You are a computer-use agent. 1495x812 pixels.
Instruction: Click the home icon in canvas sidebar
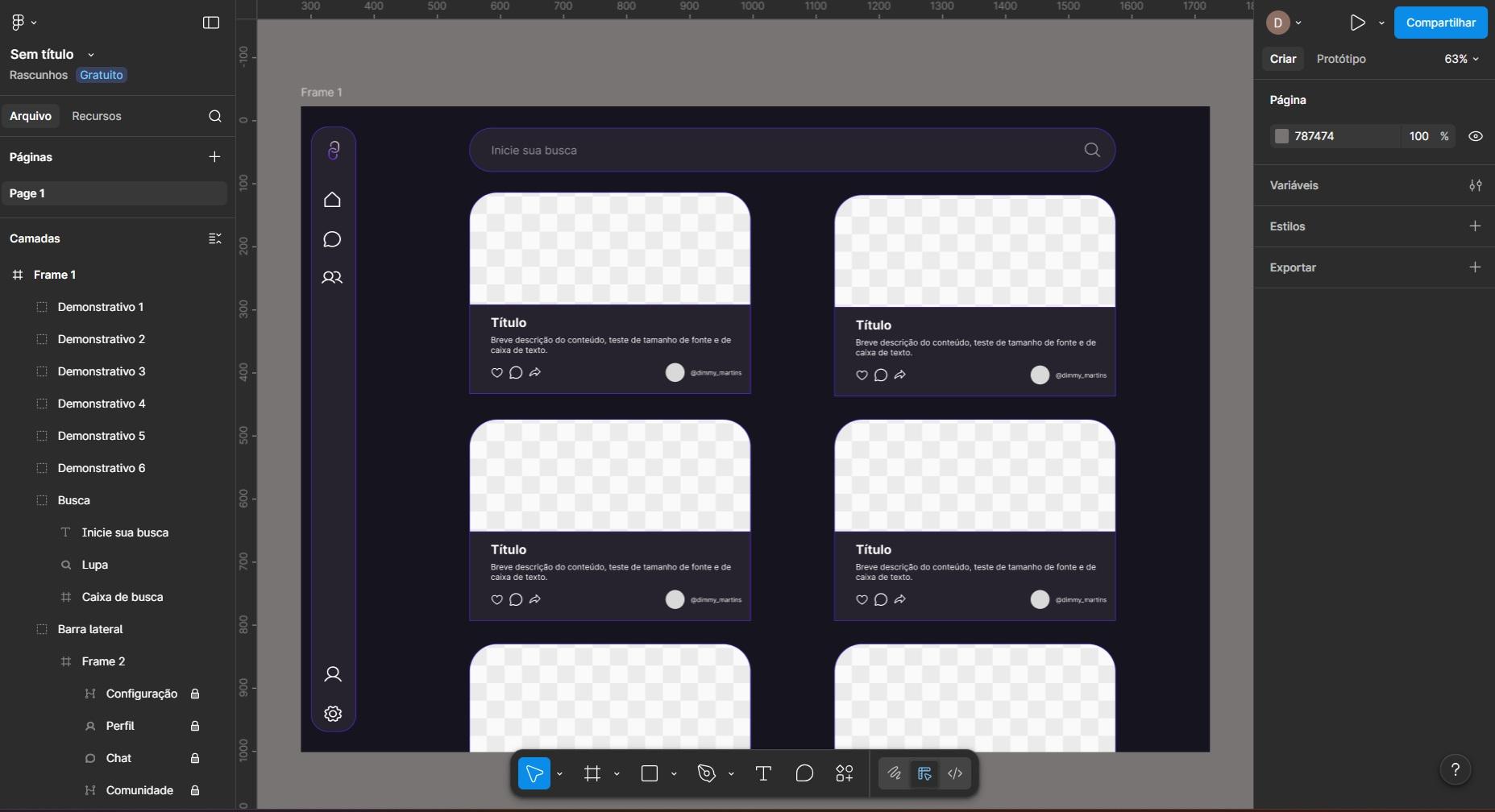click(x=332, y=200)
